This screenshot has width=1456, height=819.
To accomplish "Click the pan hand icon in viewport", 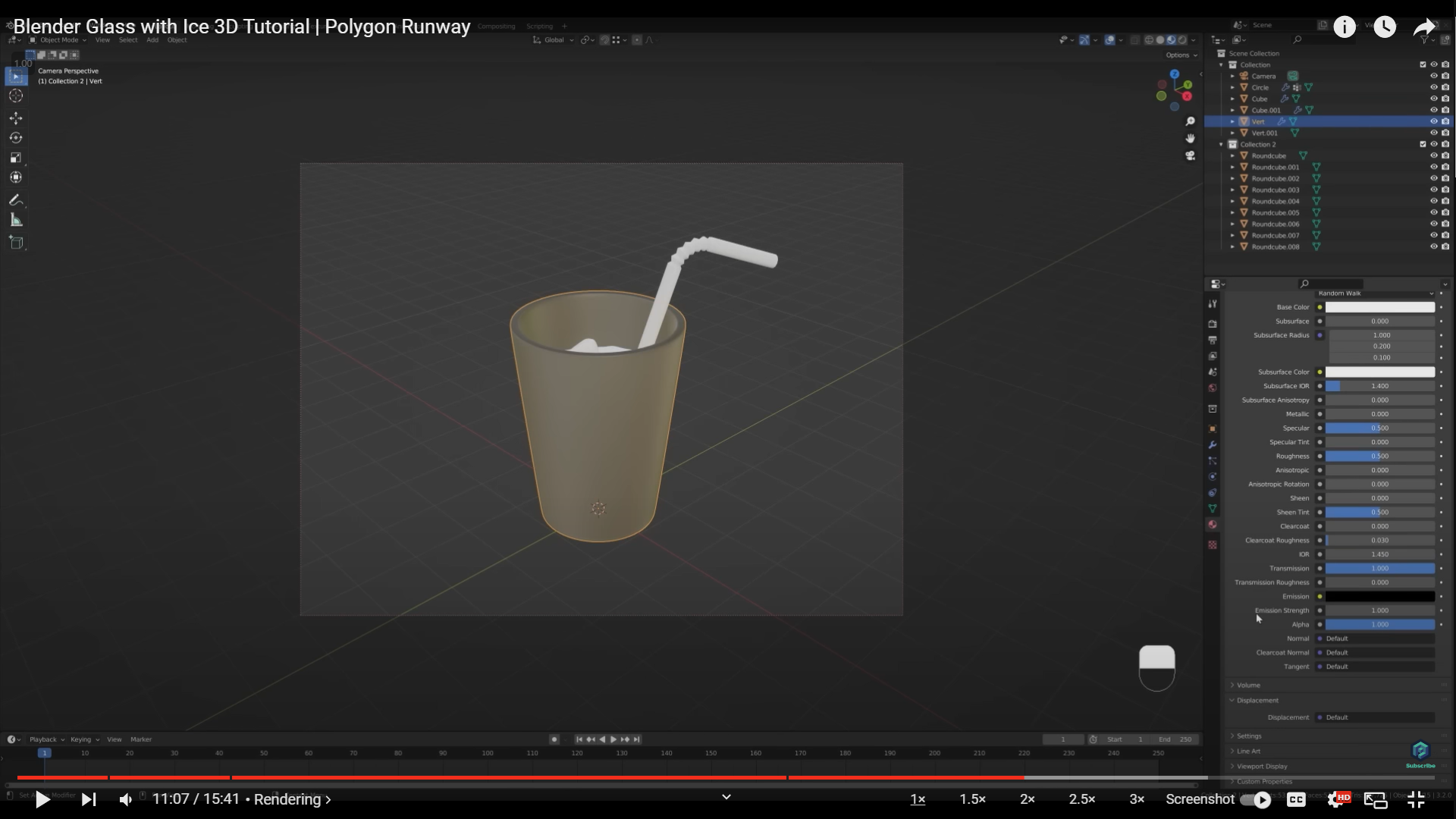I will 1190,138.
